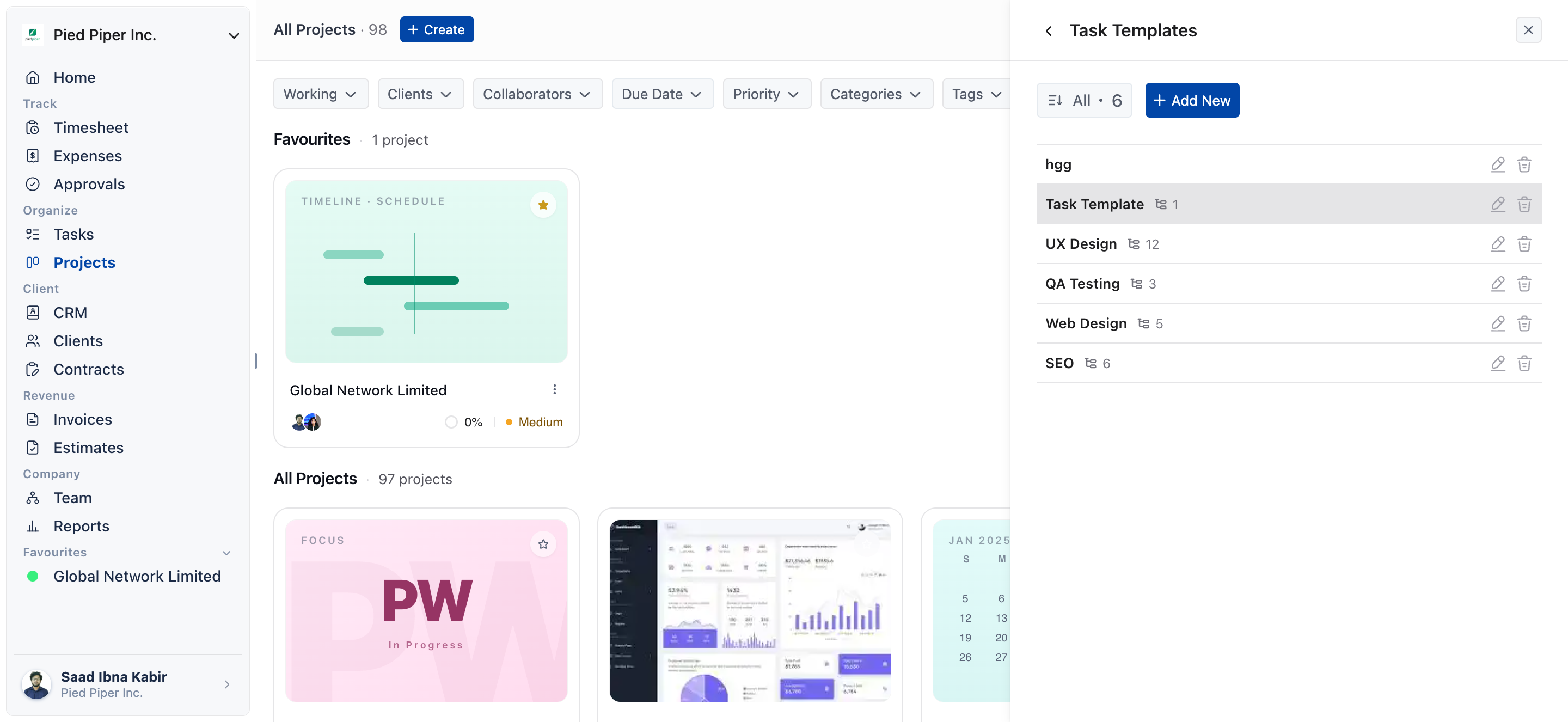This screenshot has width=1568, height=722.
Task: Navigate to Tasks section
Action: (73, 234)
